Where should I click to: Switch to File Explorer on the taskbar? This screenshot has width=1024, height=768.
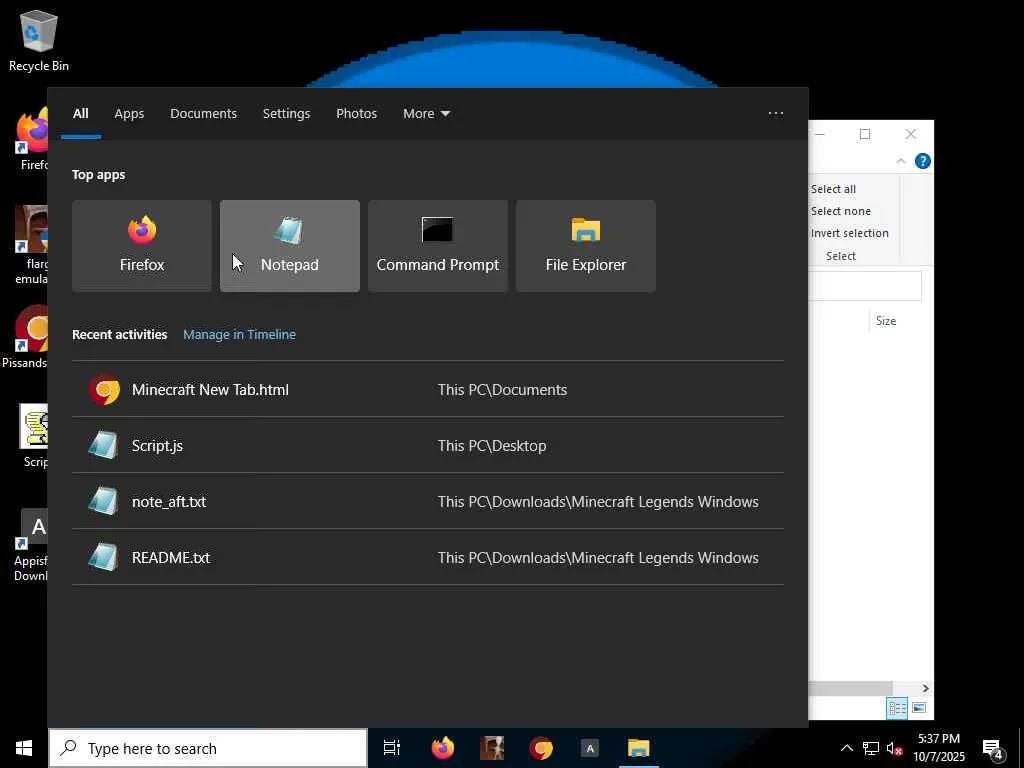[x=639, y=748]
